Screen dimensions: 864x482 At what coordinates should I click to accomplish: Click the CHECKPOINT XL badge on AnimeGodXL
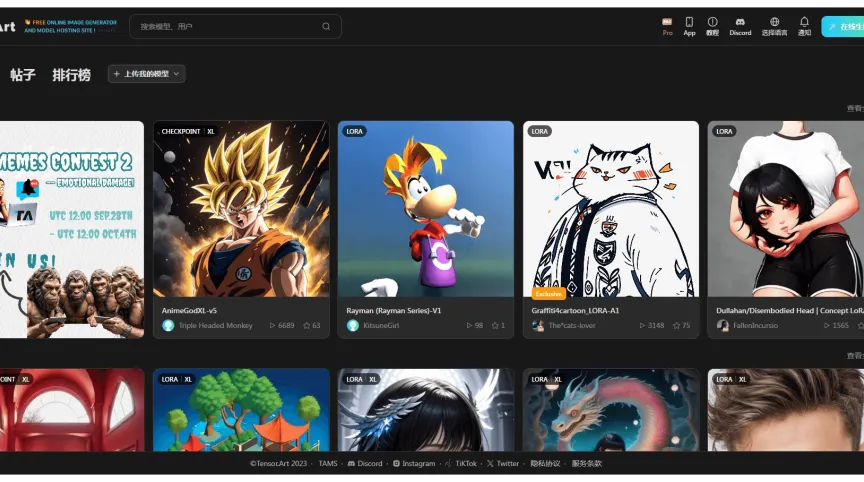click(188, 131)
